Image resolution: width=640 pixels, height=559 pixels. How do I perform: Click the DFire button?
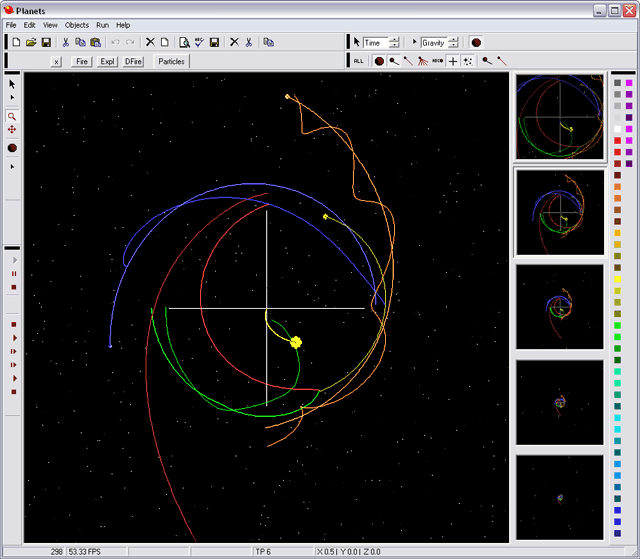pos(133,62)
